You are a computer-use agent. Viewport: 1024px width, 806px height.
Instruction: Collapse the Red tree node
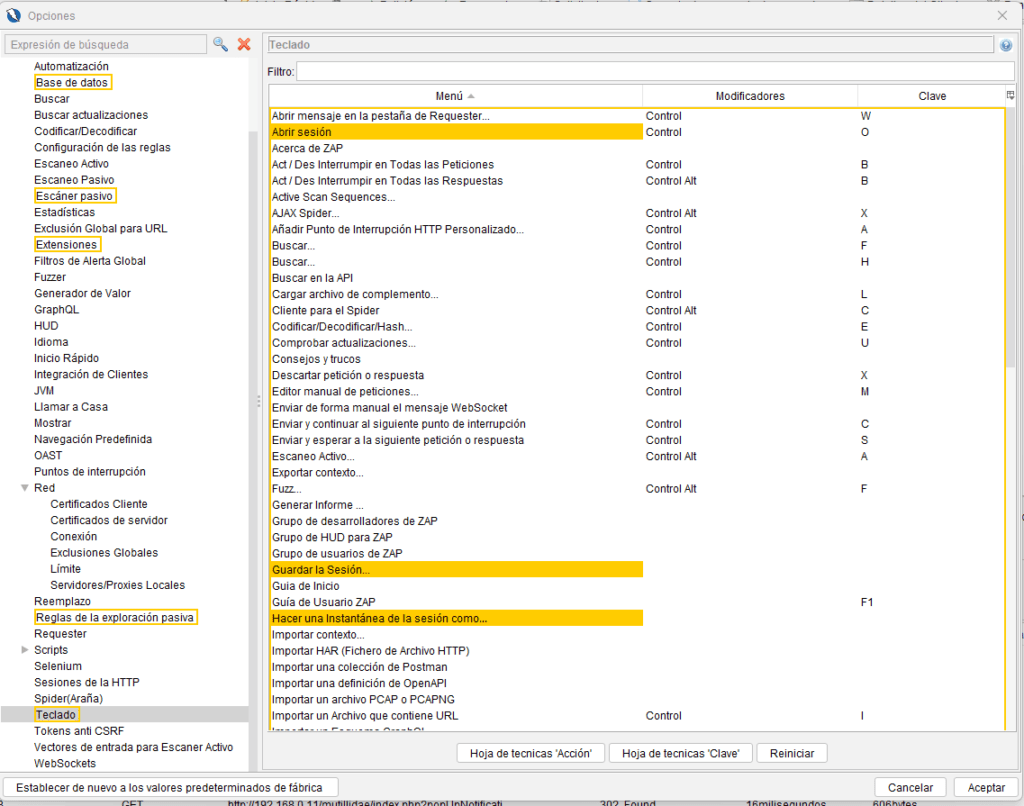(x=25, y=488)
